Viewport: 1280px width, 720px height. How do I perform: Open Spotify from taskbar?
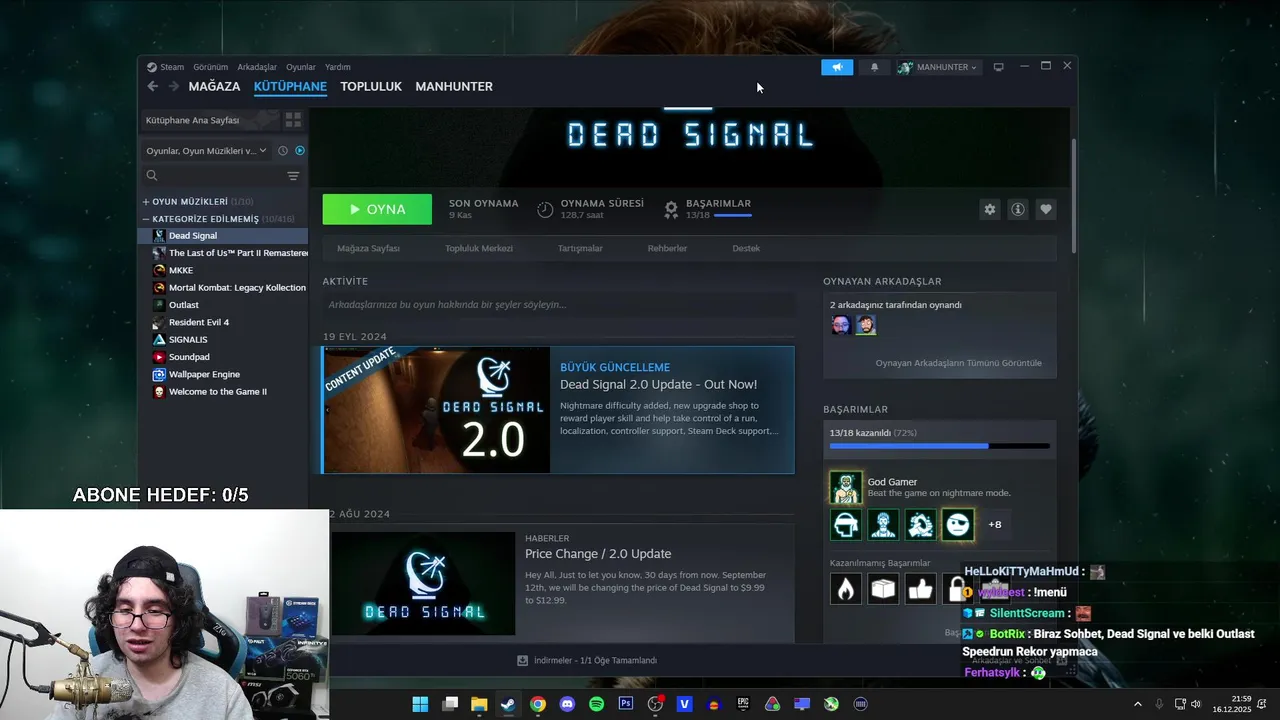[x=597, y=704]
